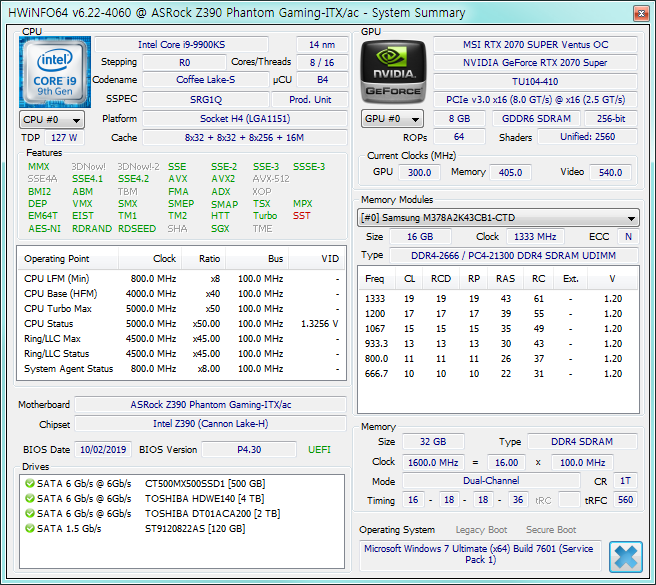Viewport: 656px width, 585px height.
Task: Click the memory clock 1600.0 MHz field
Action: coord(433,463)
